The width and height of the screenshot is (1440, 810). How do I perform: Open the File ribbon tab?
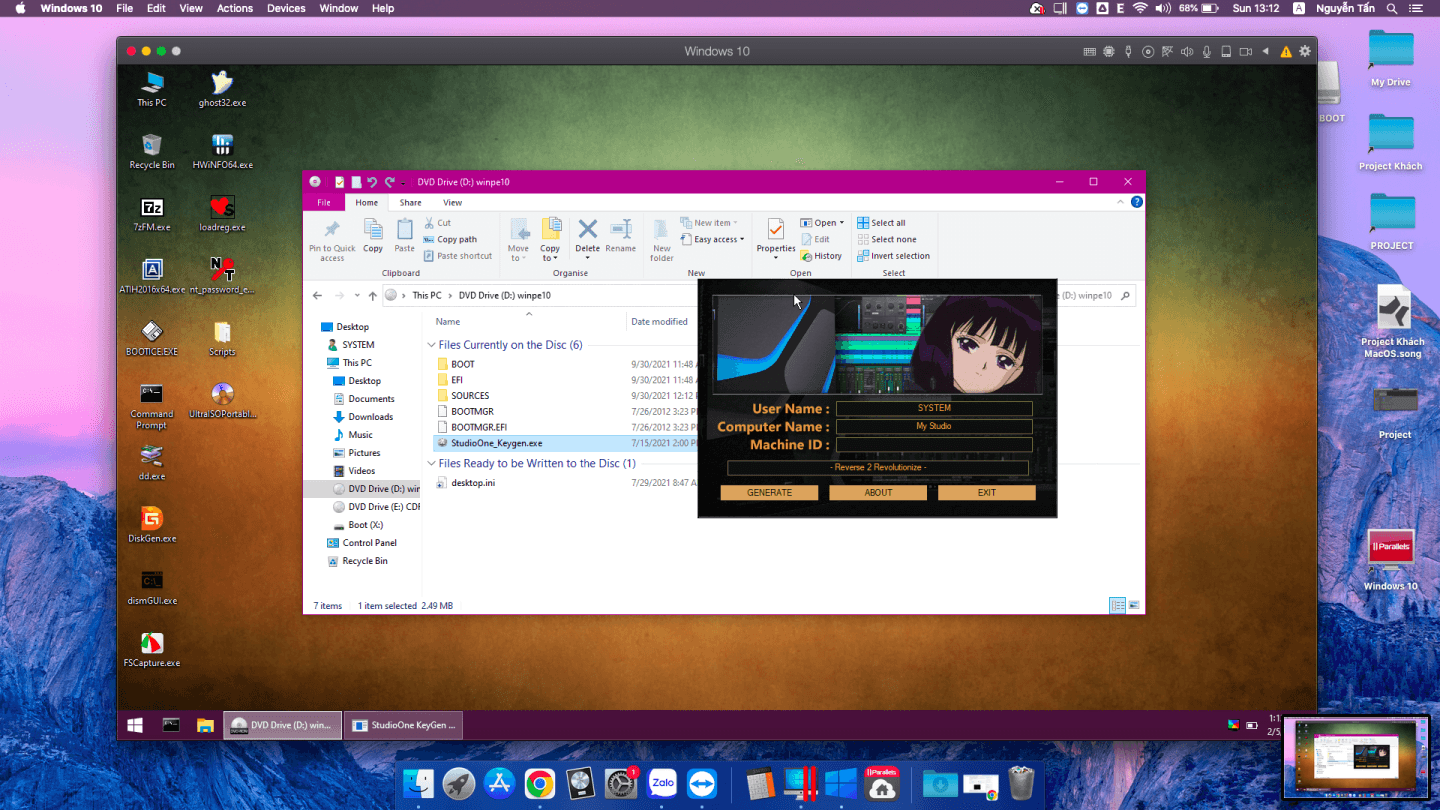tap(324, 202)
